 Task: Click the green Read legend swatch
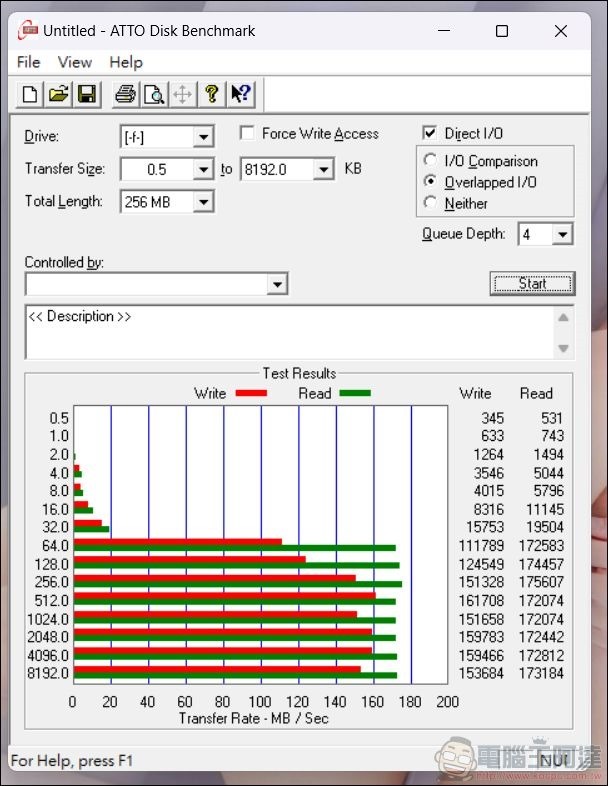pos(355,394)
